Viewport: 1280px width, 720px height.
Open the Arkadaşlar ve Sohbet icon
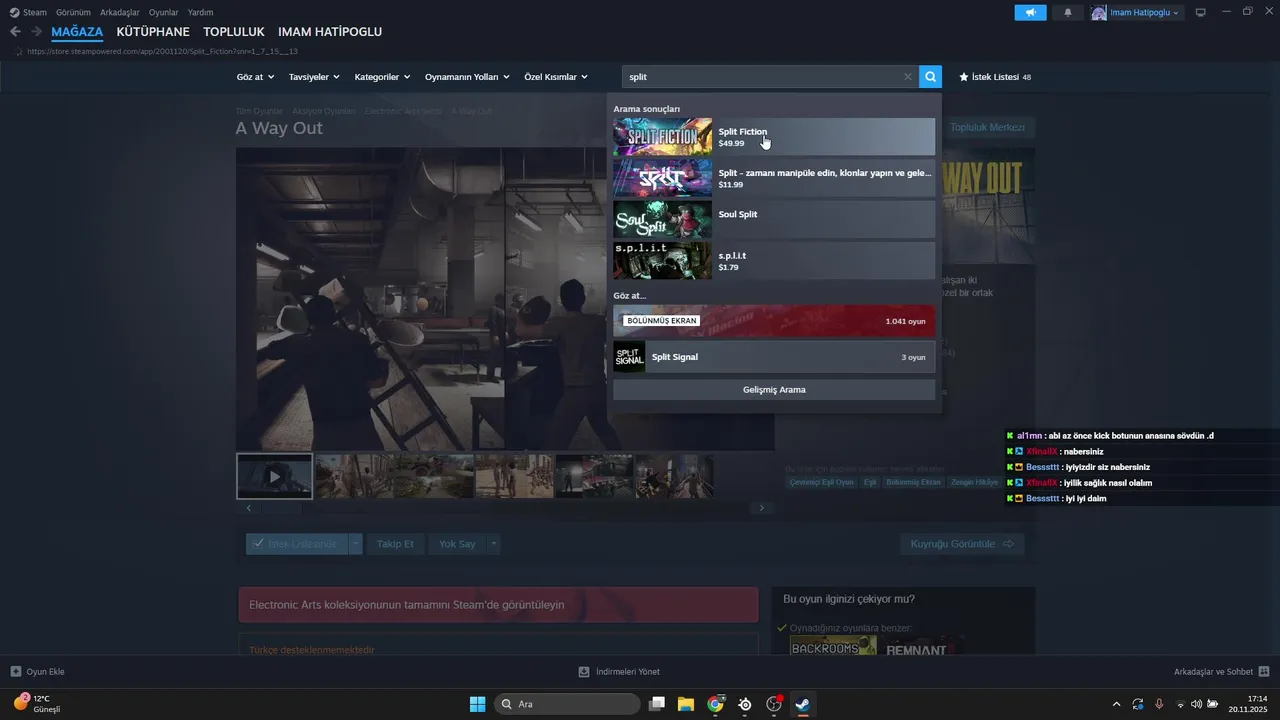[1264, 672]
